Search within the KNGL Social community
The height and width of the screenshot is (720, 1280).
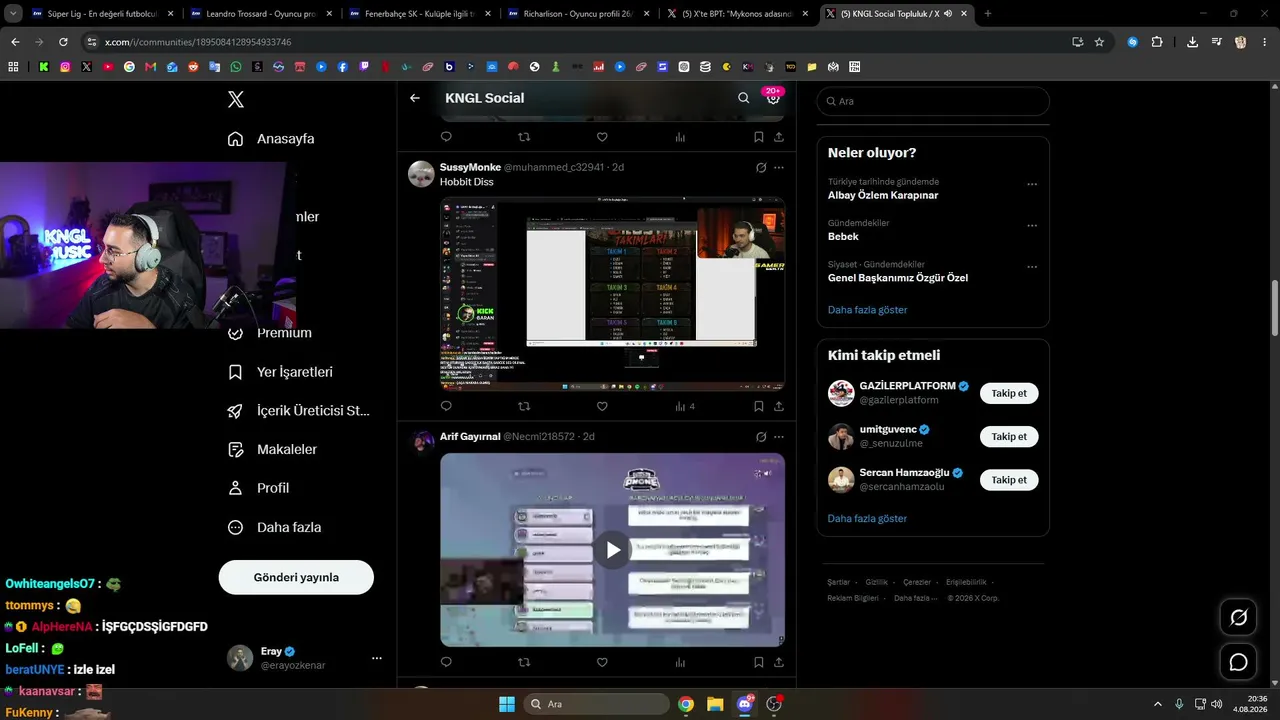click(x=743, y=98)
